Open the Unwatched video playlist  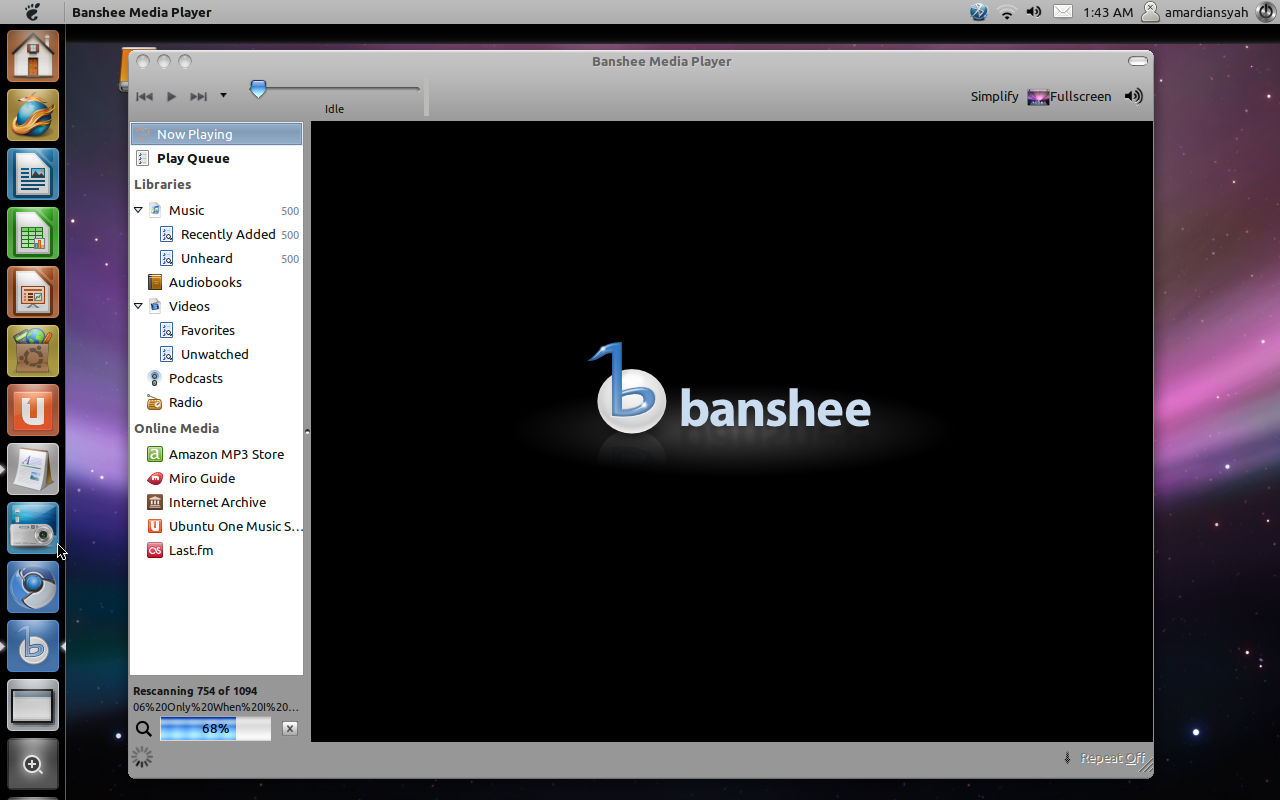tap(216, 354)
